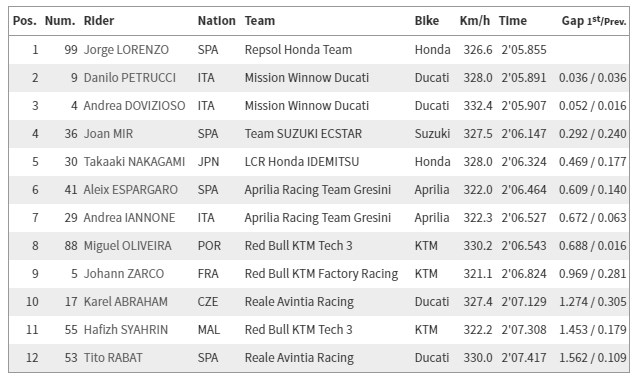Click the Km/h column header
The height and width of the screenshot is (378, 635).
(x=475, y=21)
